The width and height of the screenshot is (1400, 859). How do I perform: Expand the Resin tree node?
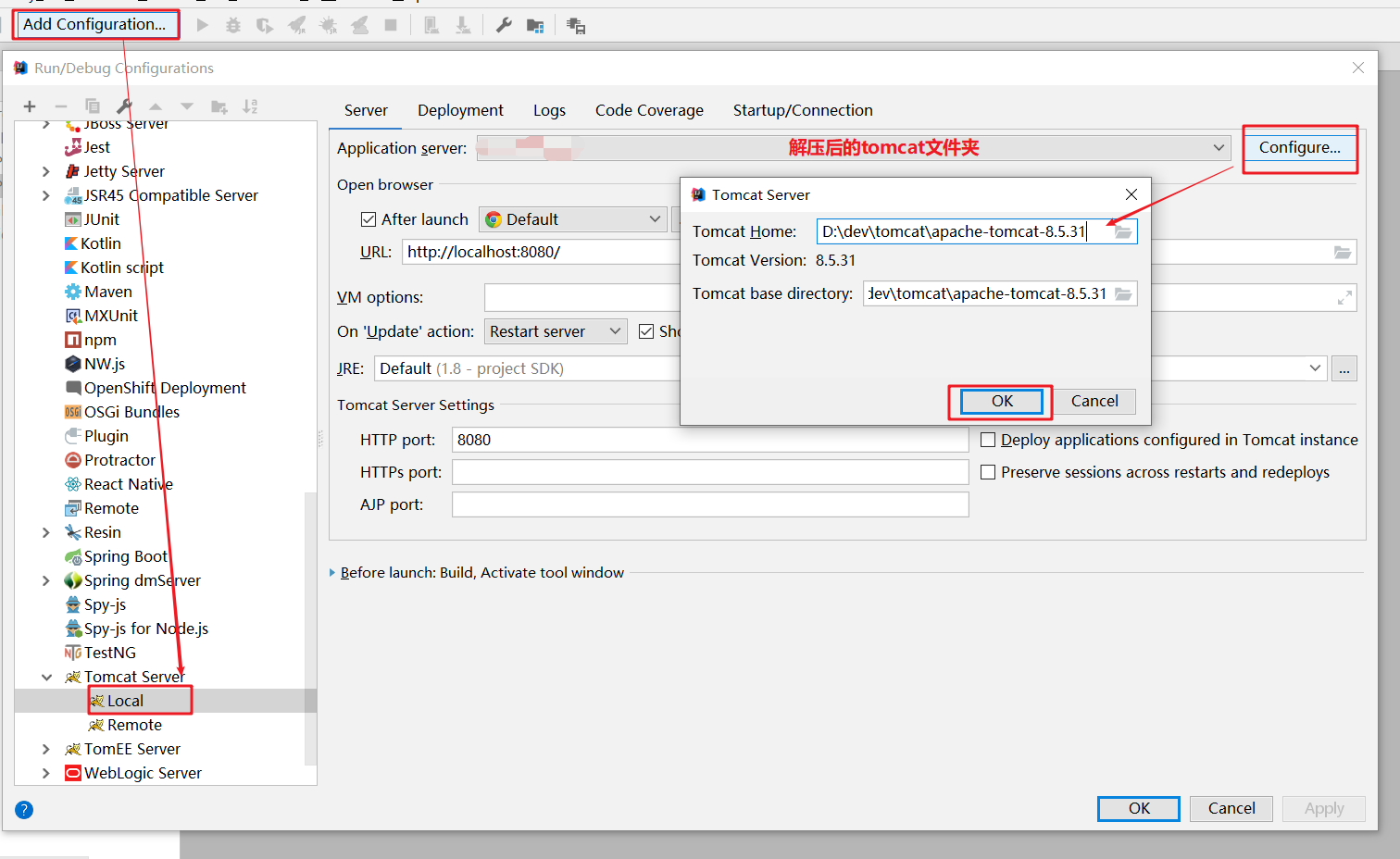tap(46, 532)
